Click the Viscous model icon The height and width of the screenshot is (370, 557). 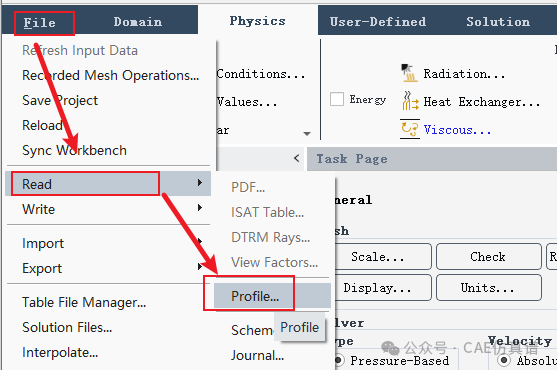pos(410,129)
